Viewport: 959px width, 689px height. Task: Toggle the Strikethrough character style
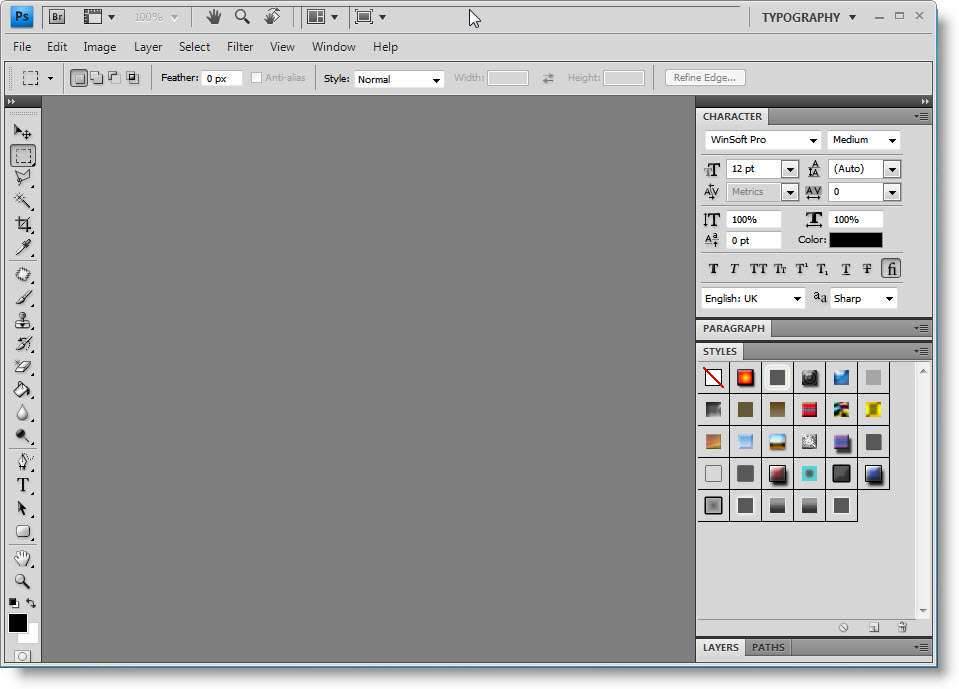tap(867, 269)
